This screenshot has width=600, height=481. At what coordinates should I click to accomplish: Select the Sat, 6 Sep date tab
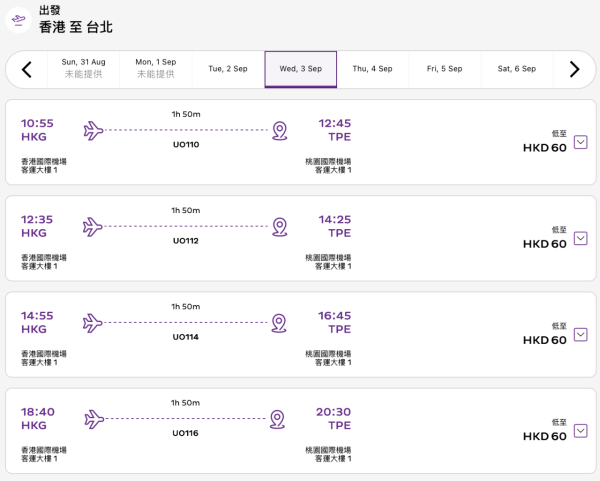[517, 69]
